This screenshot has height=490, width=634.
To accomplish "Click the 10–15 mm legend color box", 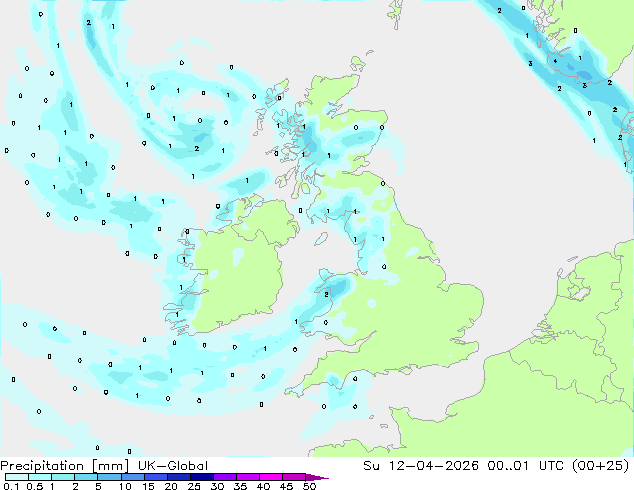I will coord(132,477).
